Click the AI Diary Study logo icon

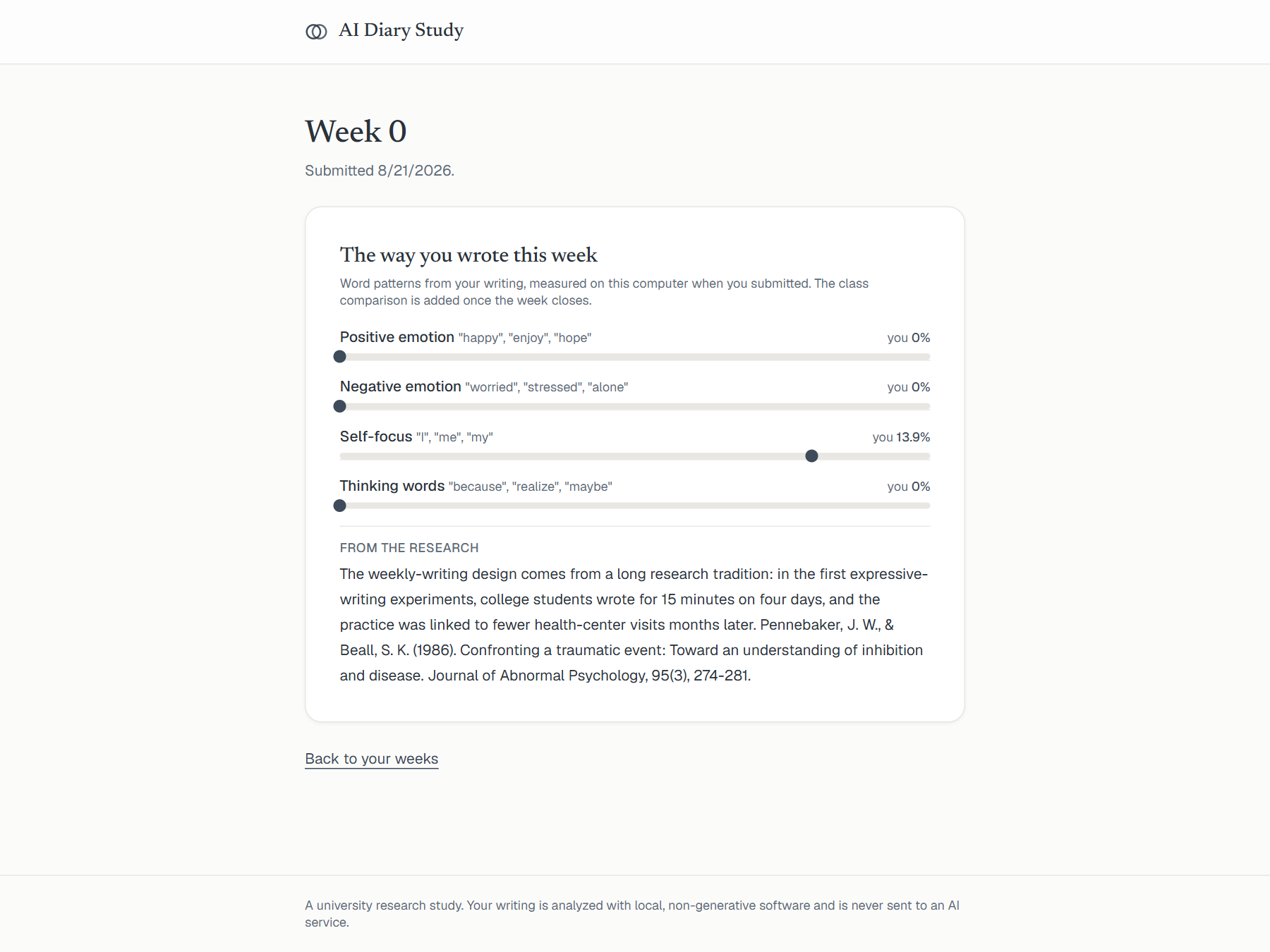(x=316, y=32)
